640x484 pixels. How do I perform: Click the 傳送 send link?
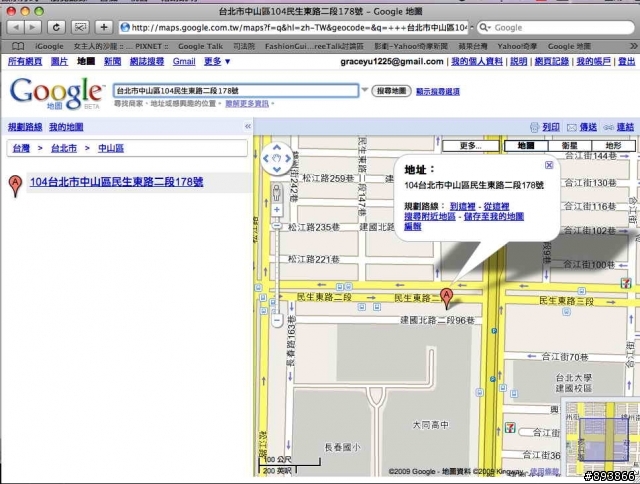click(588, 127)
